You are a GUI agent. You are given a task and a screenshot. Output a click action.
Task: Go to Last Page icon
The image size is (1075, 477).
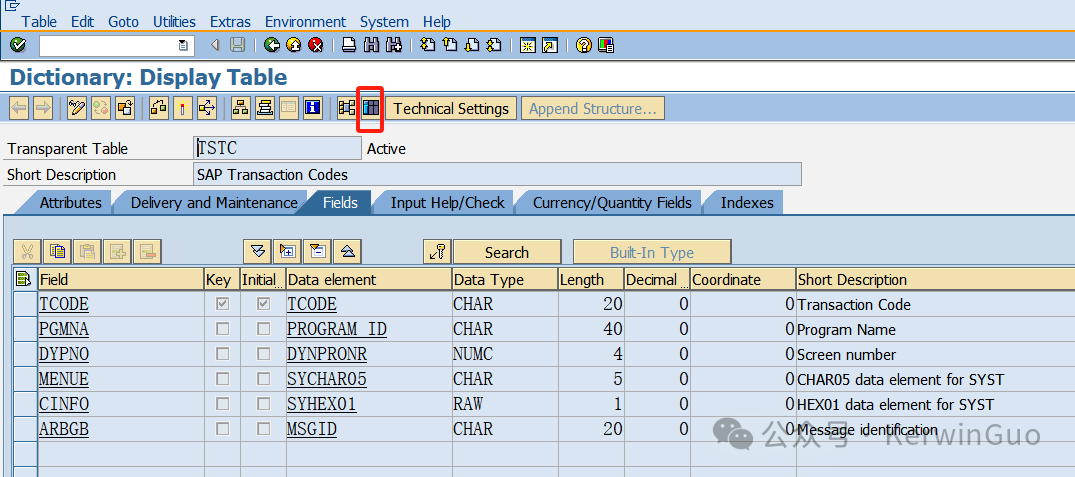pos(494,46)
